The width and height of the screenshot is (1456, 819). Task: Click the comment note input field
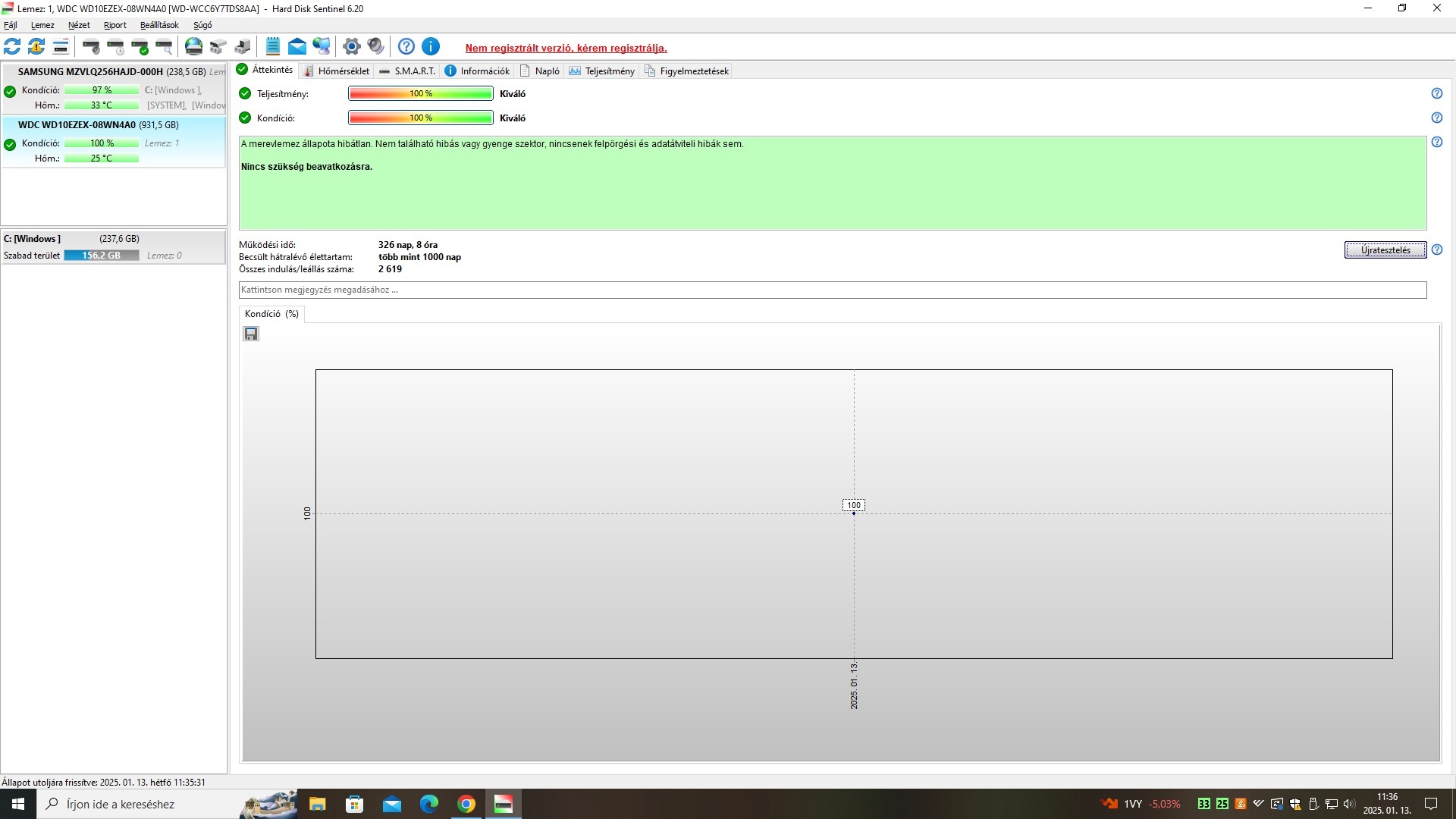(x=832, y=290)
